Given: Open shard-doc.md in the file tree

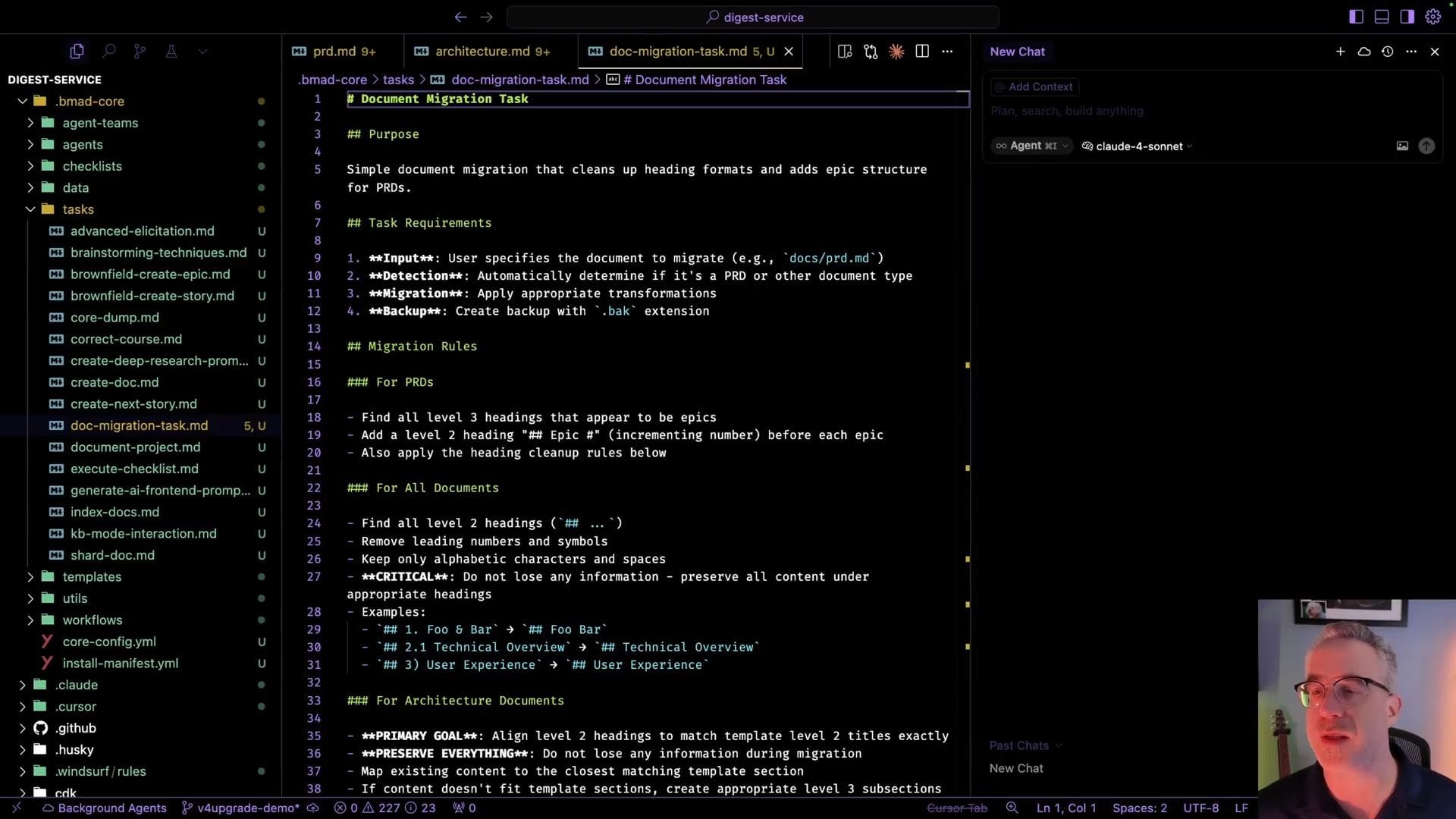Looking at the screenshot, I should [x=112, y=556].
